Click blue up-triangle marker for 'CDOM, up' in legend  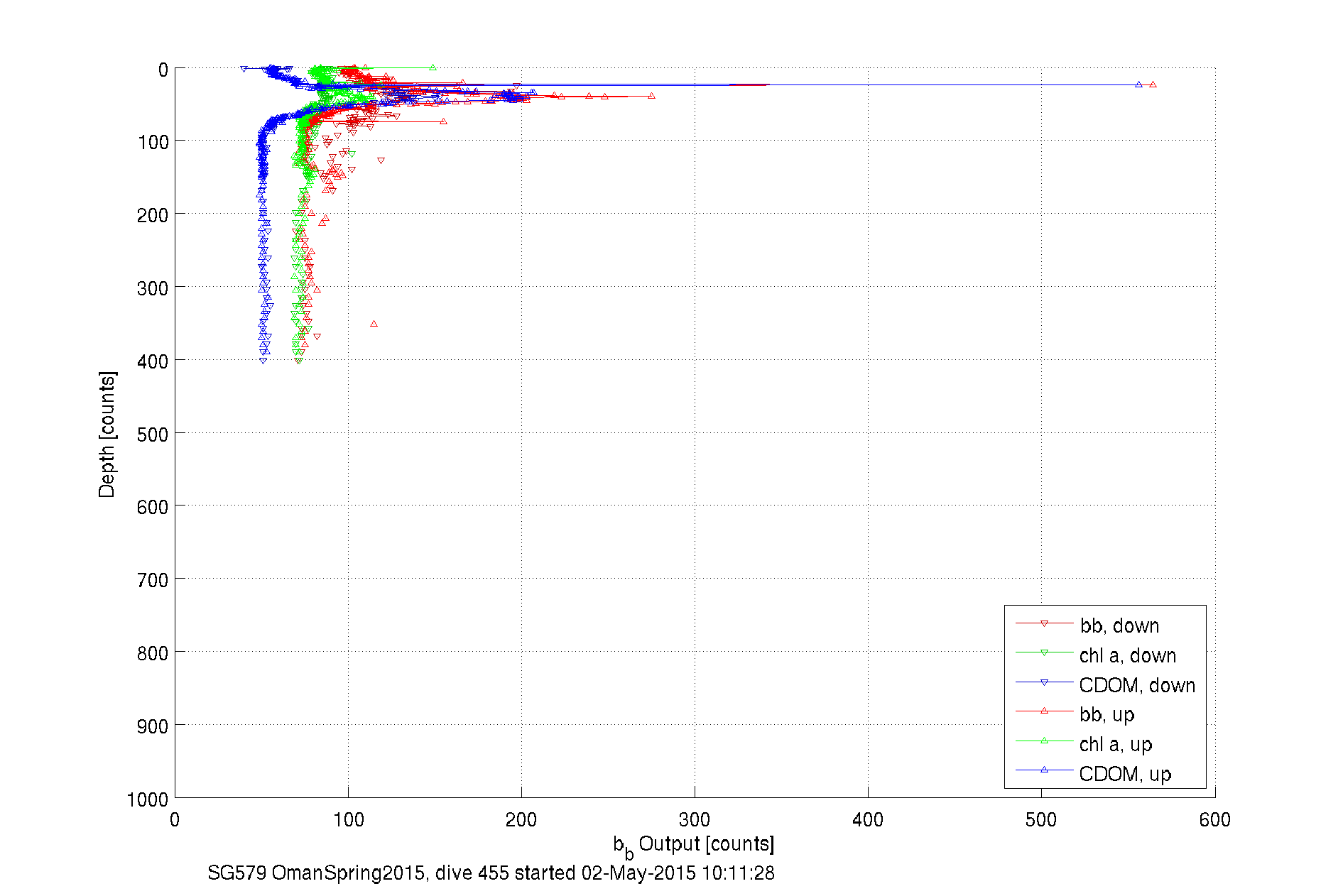1044,770
